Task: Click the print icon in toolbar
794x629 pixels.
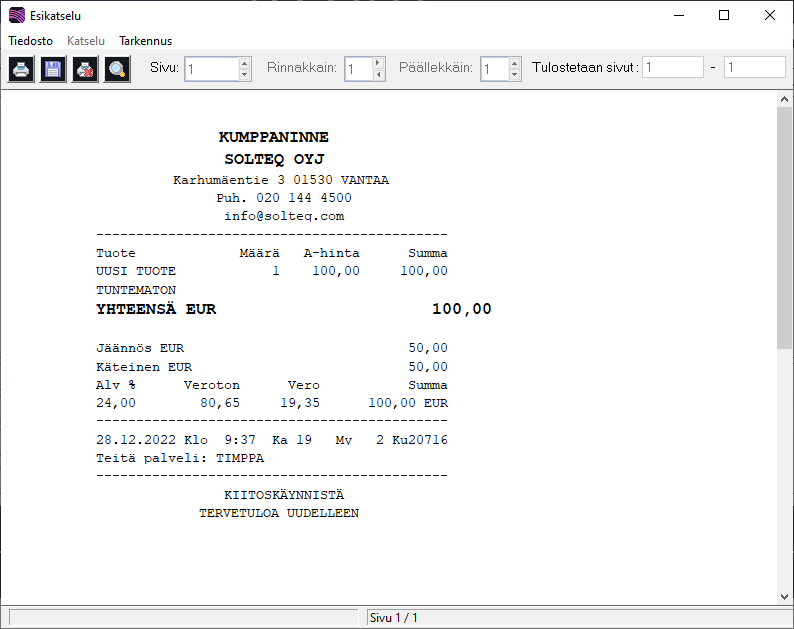Action: [x=21, y=69]
